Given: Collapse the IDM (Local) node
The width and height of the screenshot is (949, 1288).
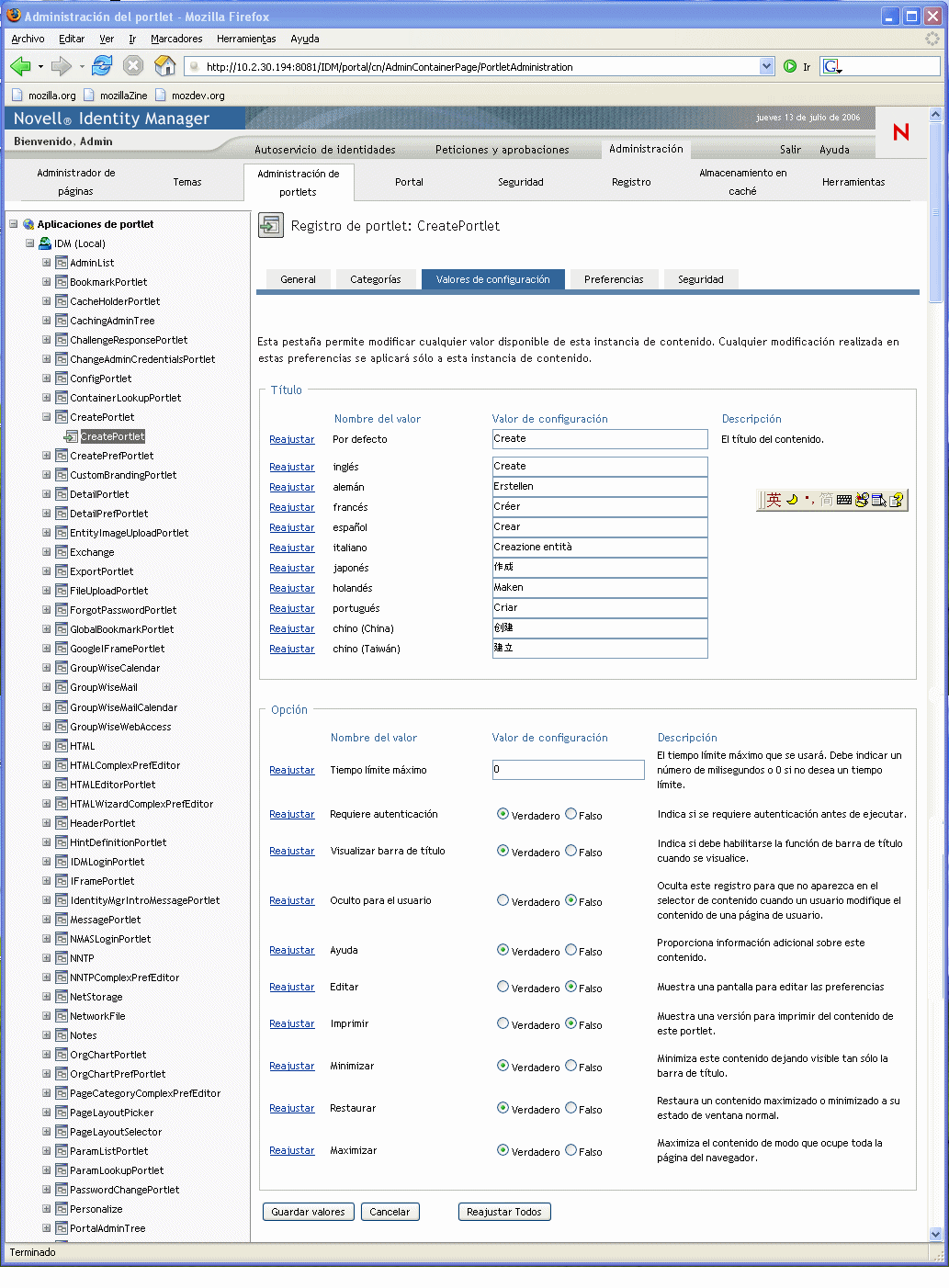Looking at the screenshot, I should (30, 243).
